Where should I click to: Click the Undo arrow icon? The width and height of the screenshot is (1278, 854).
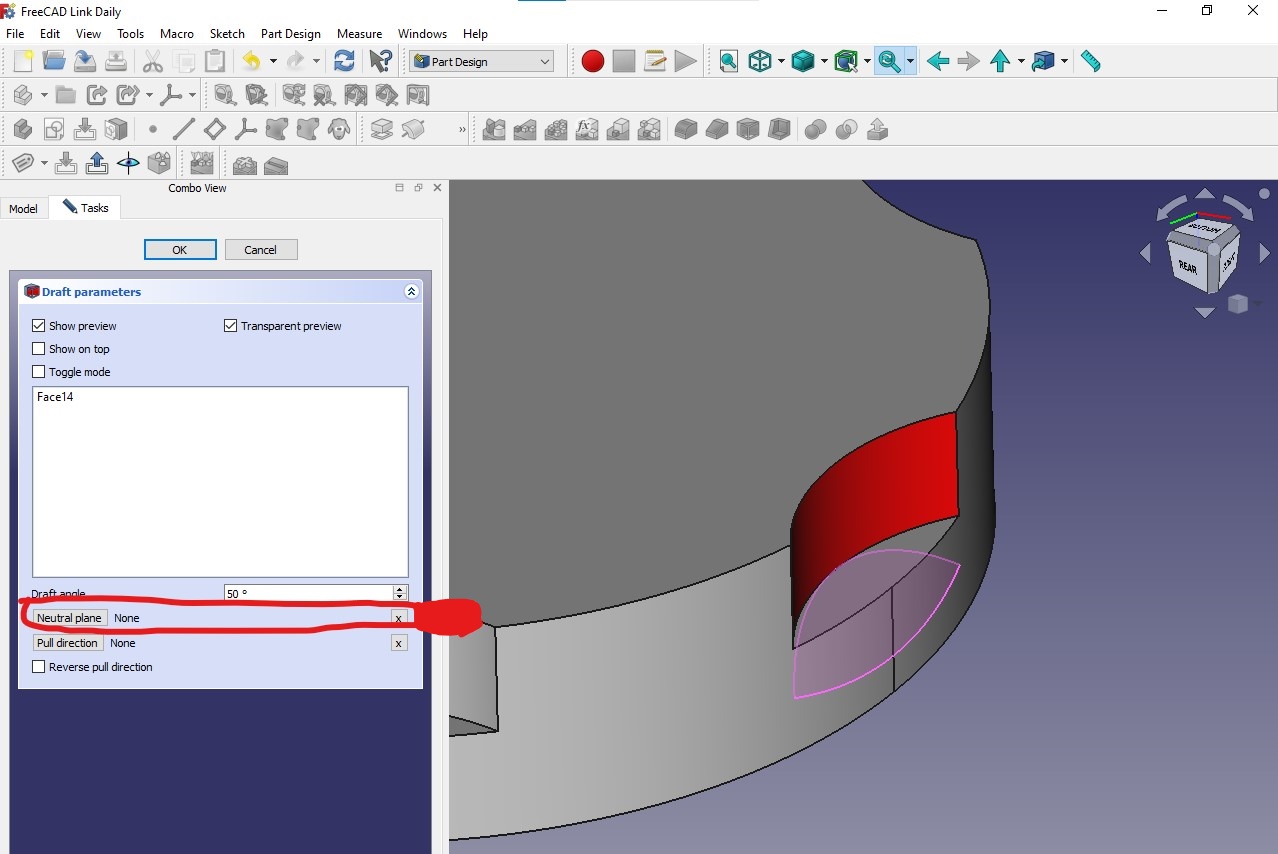pyautogui.click(x=251, y=61)
